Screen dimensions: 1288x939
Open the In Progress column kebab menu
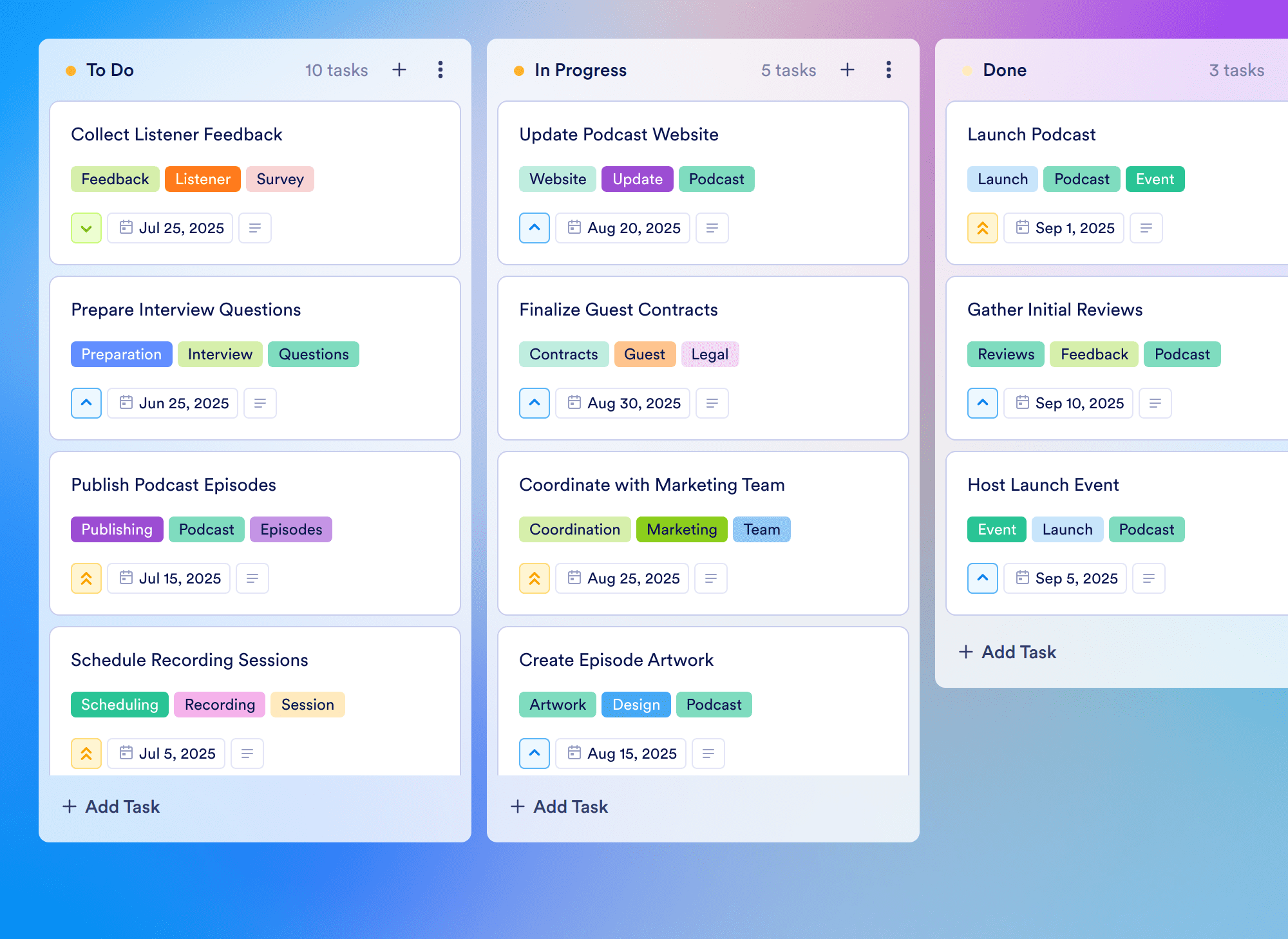(x=889, y=70)
